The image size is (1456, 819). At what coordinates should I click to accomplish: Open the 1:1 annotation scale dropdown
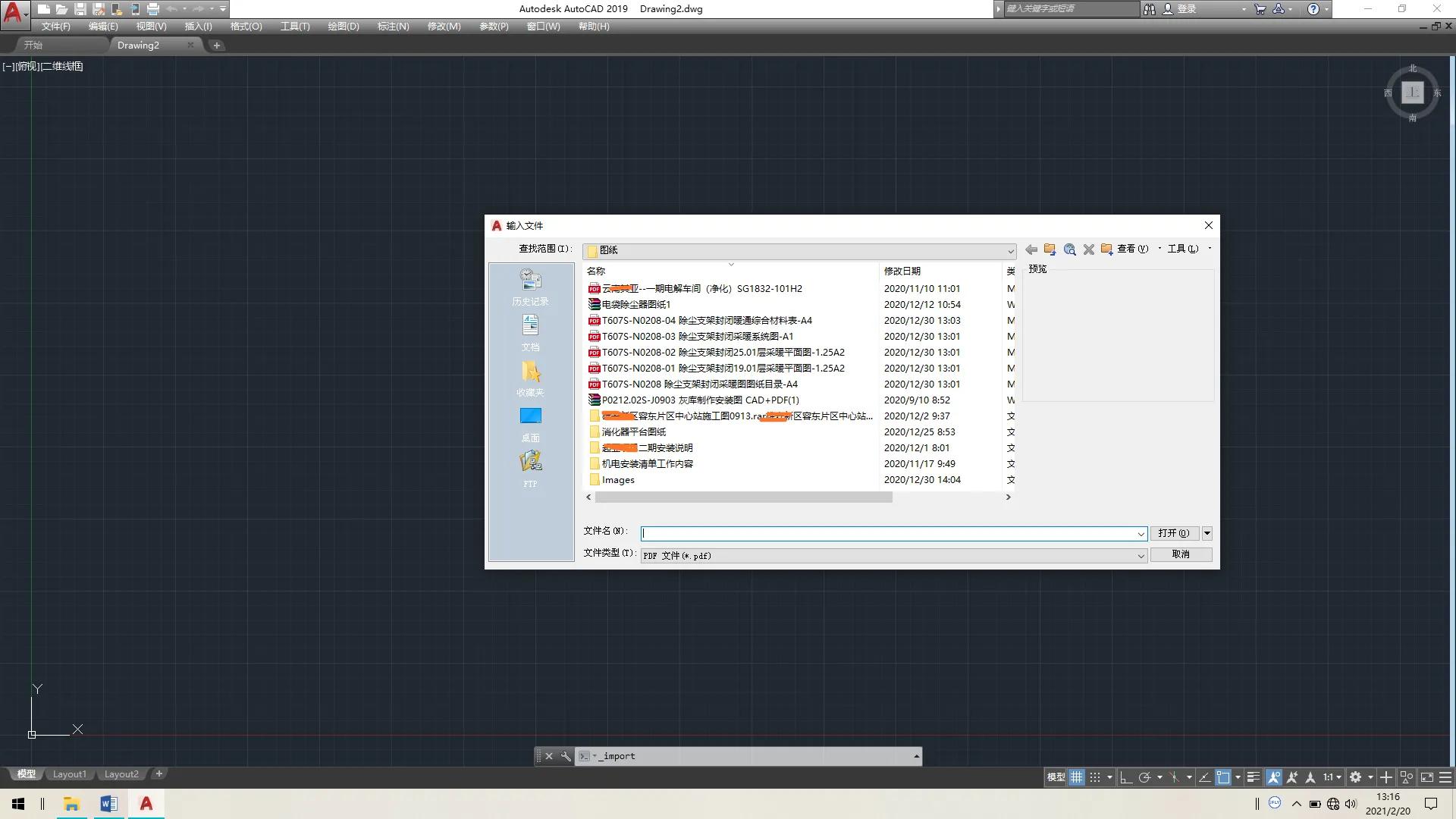tap(1332, 777)
